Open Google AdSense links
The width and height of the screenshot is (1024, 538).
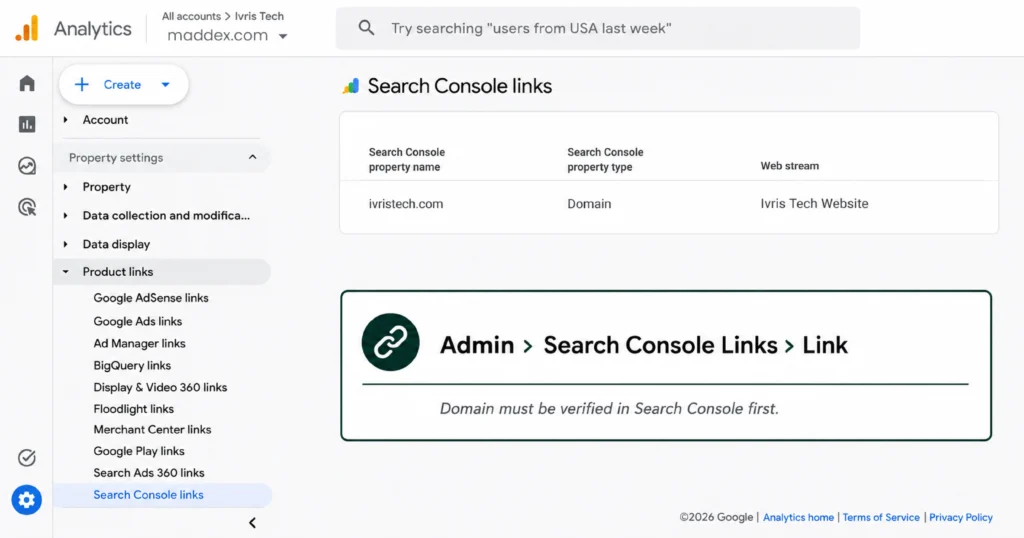(151, 298)
